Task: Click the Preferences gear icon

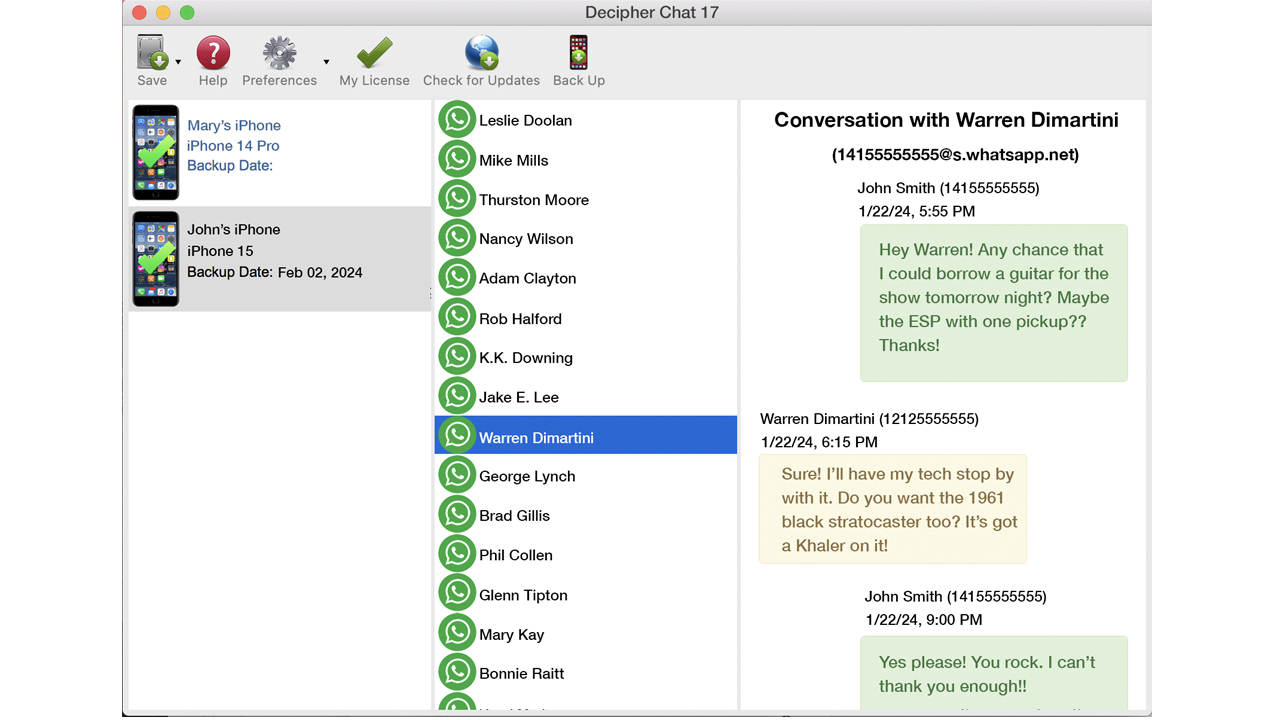Action: [279, 52]
